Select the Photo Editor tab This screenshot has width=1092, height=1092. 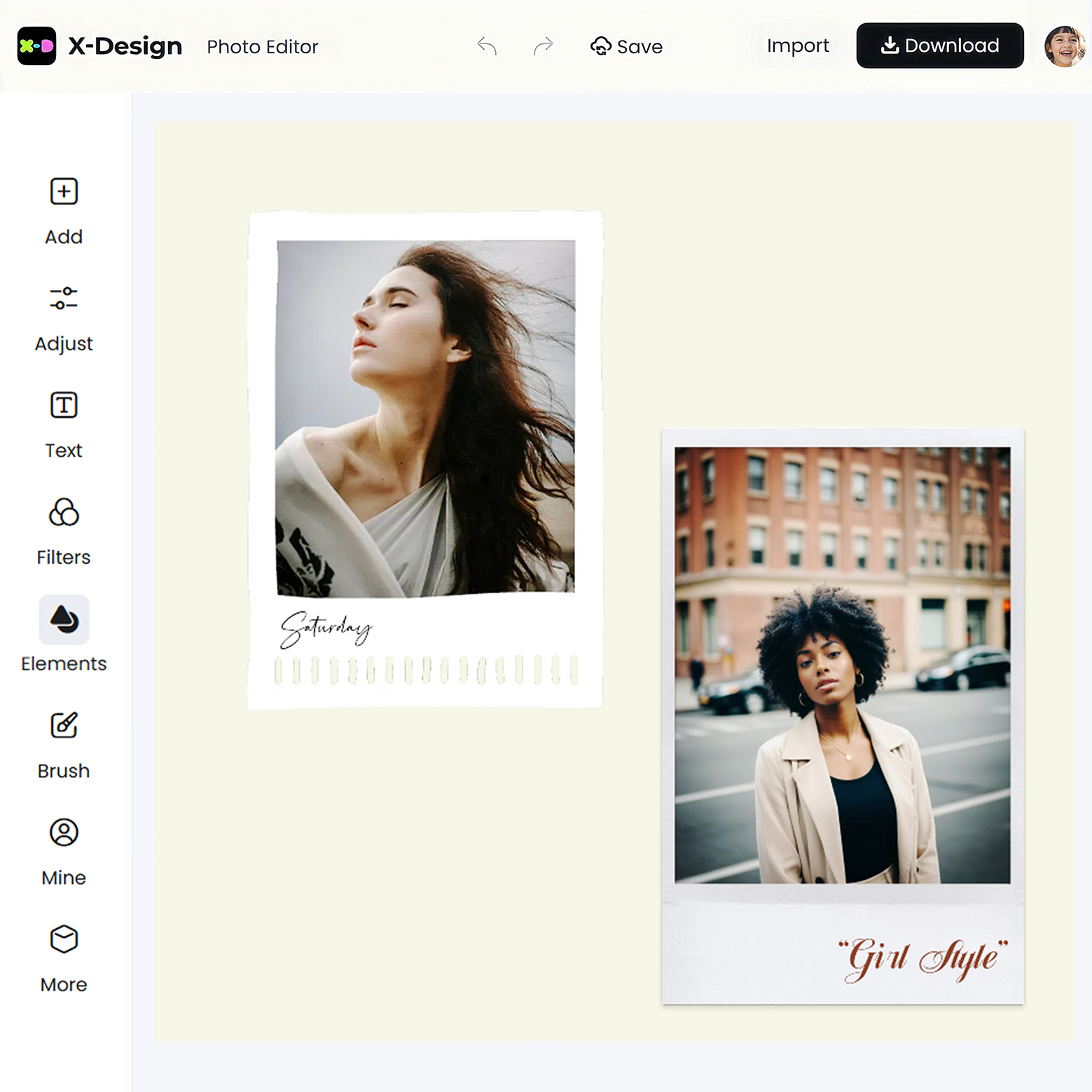pos(262,47)
